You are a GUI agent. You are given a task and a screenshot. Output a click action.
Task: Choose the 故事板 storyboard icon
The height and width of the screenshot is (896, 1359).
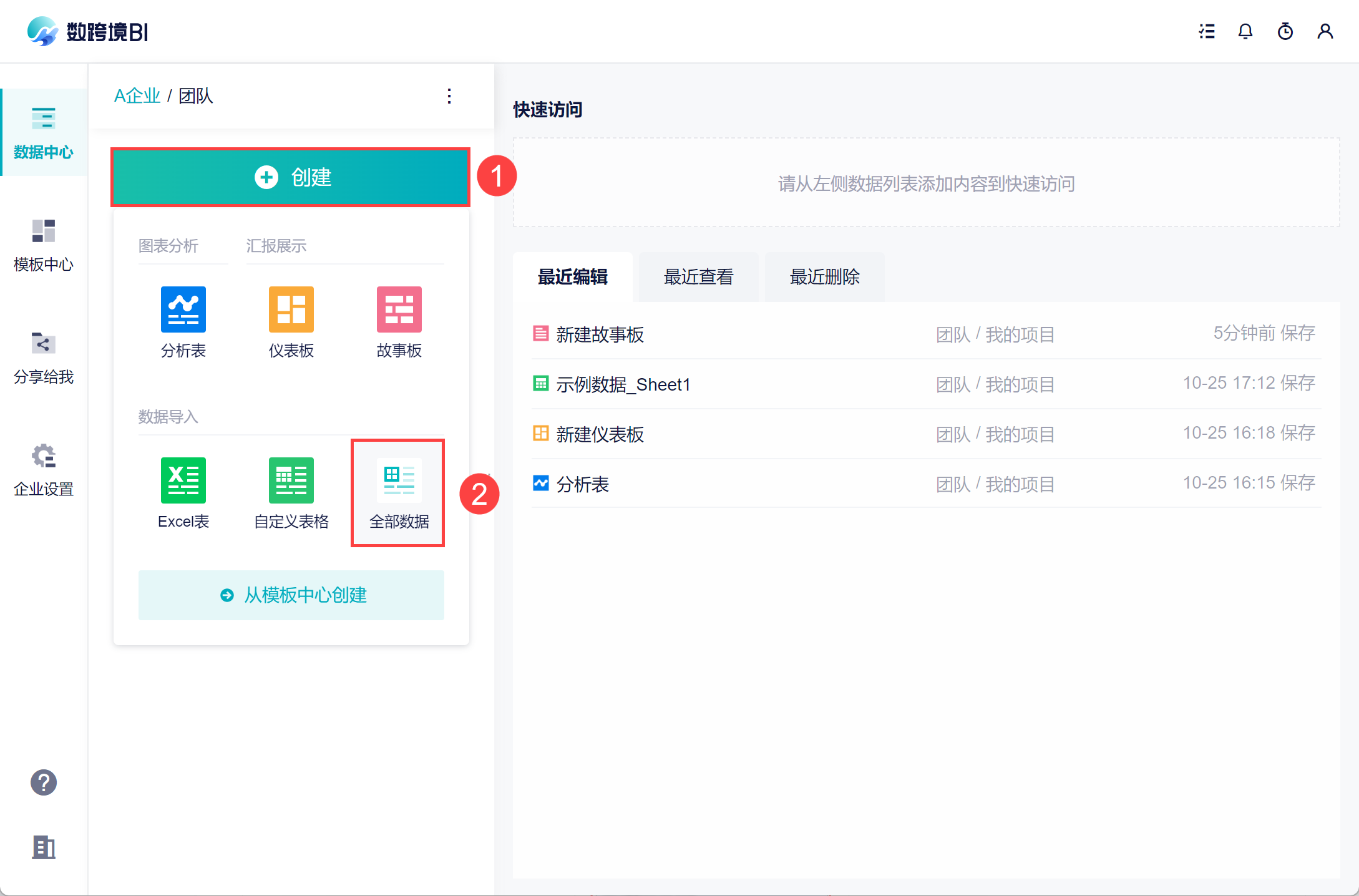click(x=399, y=310)
